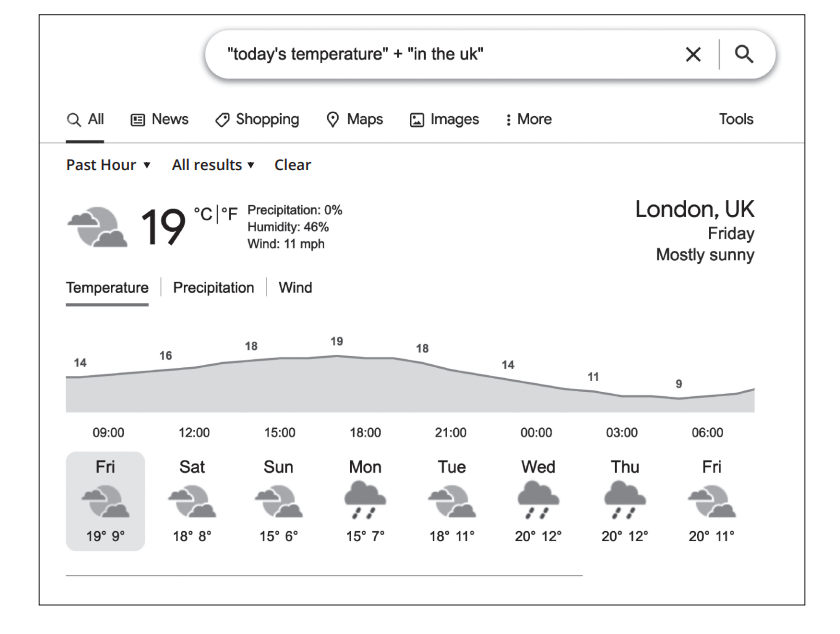Open the Past Hour time filter dropdown
This screenshot has width=840, height=634.
[x=108, y=165]
